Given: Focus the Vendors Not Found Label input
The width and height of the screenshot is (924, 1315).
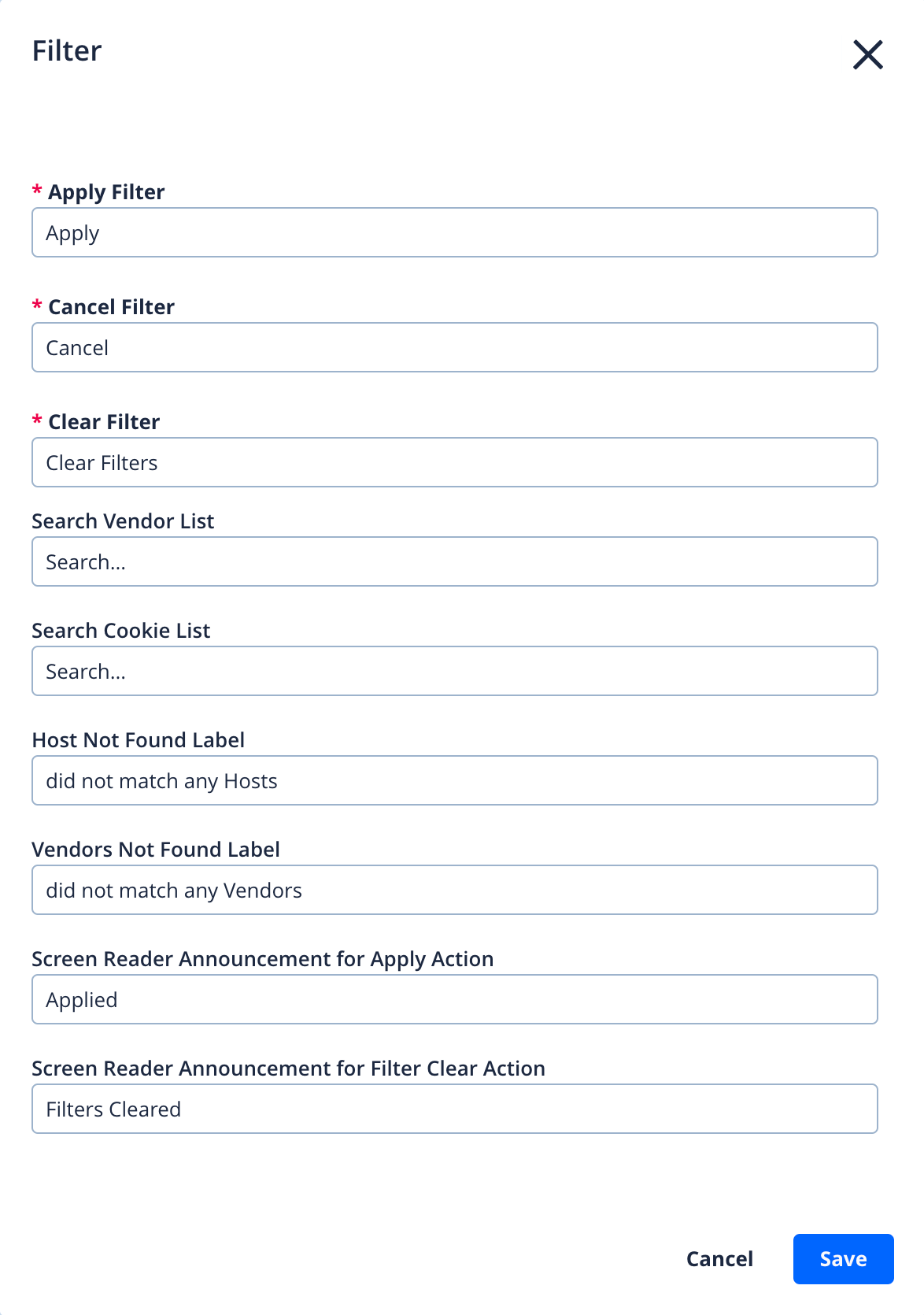Looking at the screenshot, I should click(x=454, y=890).
